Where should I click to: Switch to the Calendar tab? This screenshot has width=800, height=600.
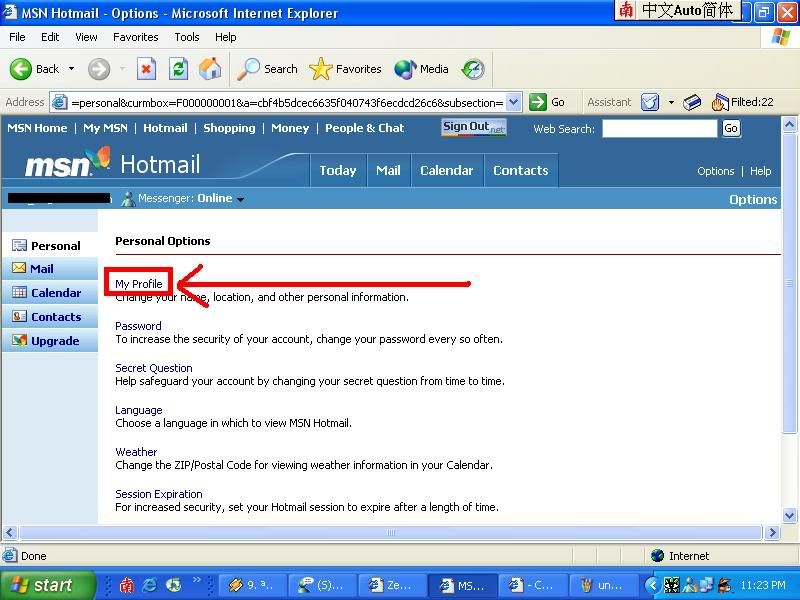coord(446,170)
